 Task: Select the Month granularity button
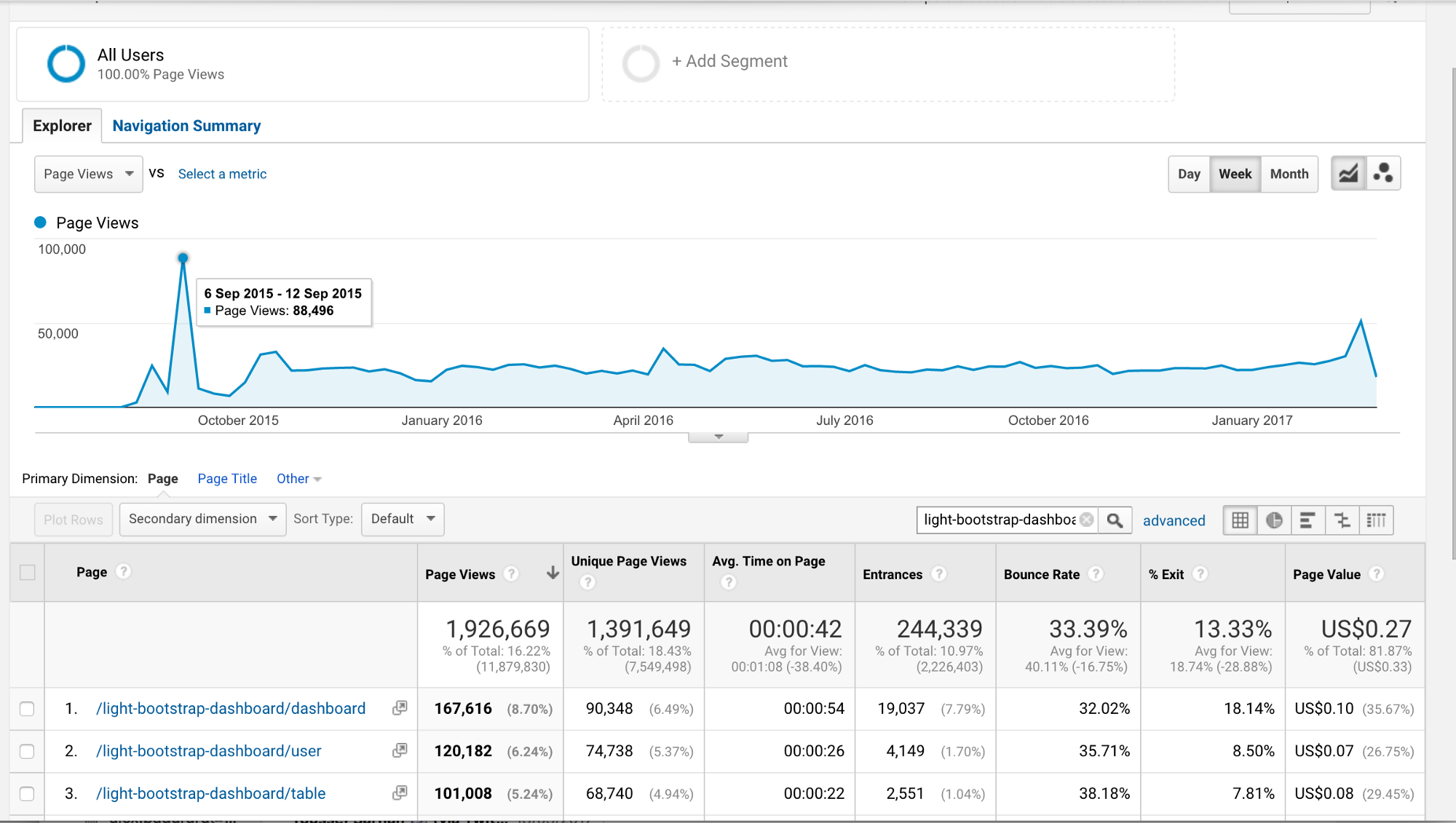coord(1289,174)
